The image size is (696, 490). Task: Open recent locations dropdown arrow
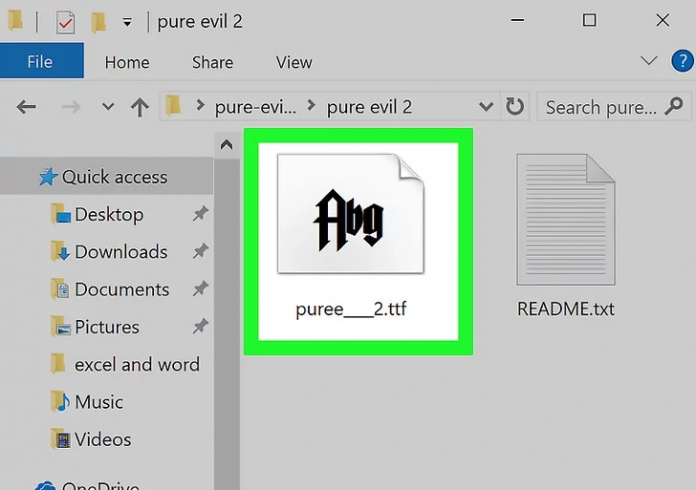click(x=108, y=107)
